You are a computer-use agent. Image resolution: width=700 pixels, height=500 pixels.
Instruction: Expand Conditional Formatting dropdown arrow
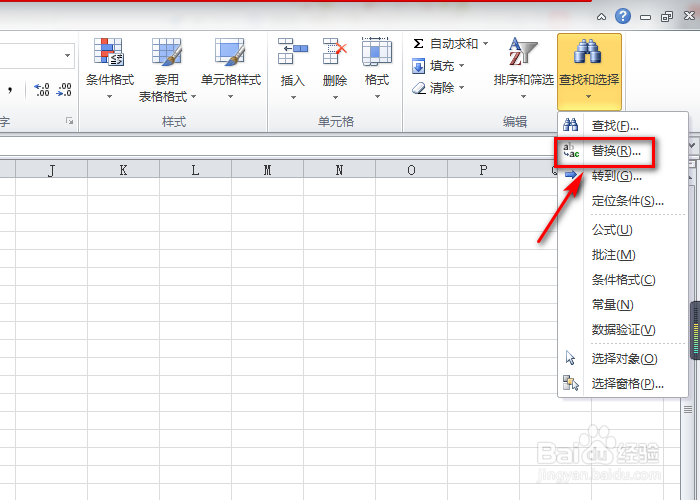109,96
